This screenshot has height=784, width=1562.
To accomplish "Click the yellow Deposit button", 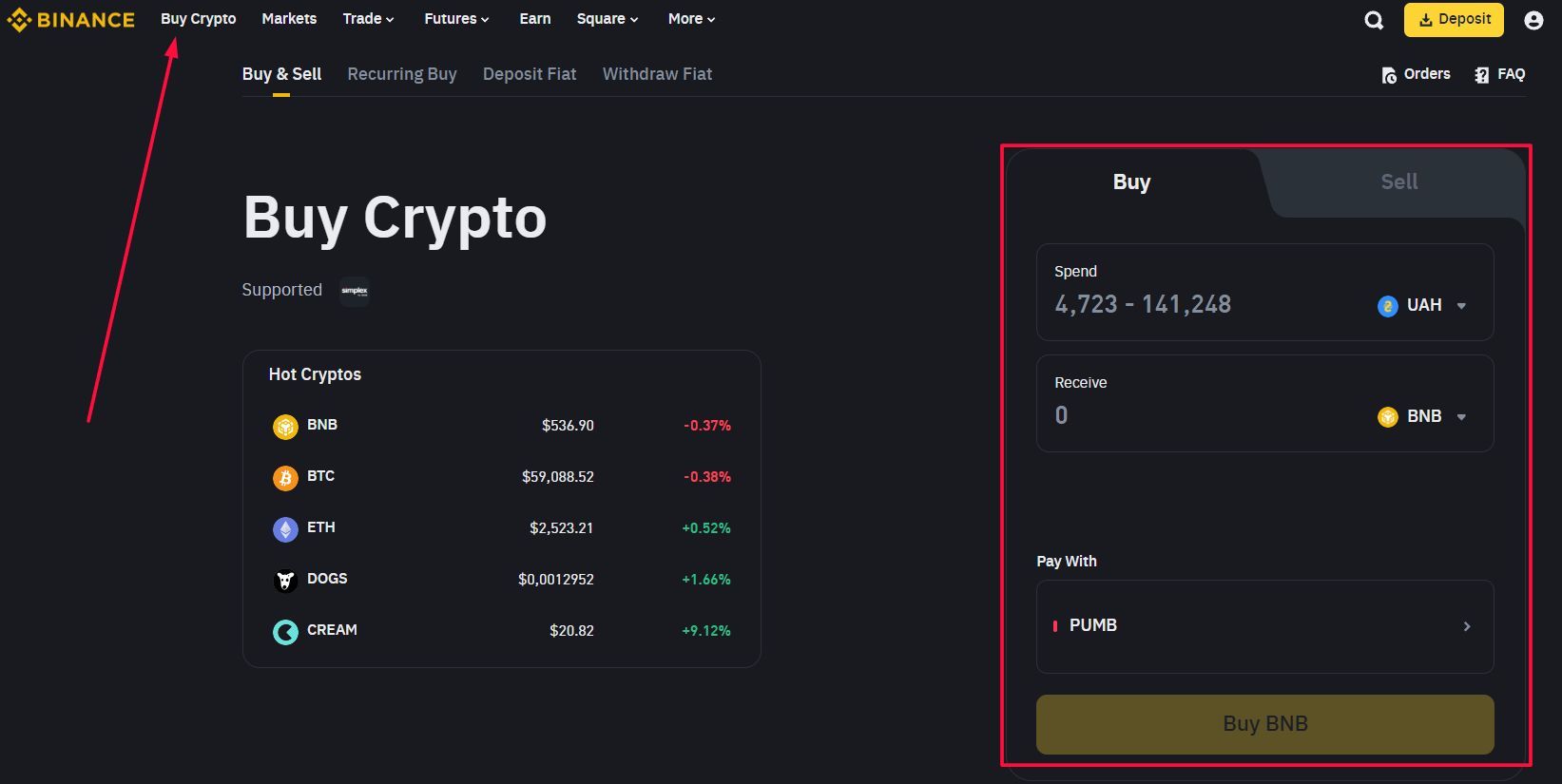I will [1454, 20].
